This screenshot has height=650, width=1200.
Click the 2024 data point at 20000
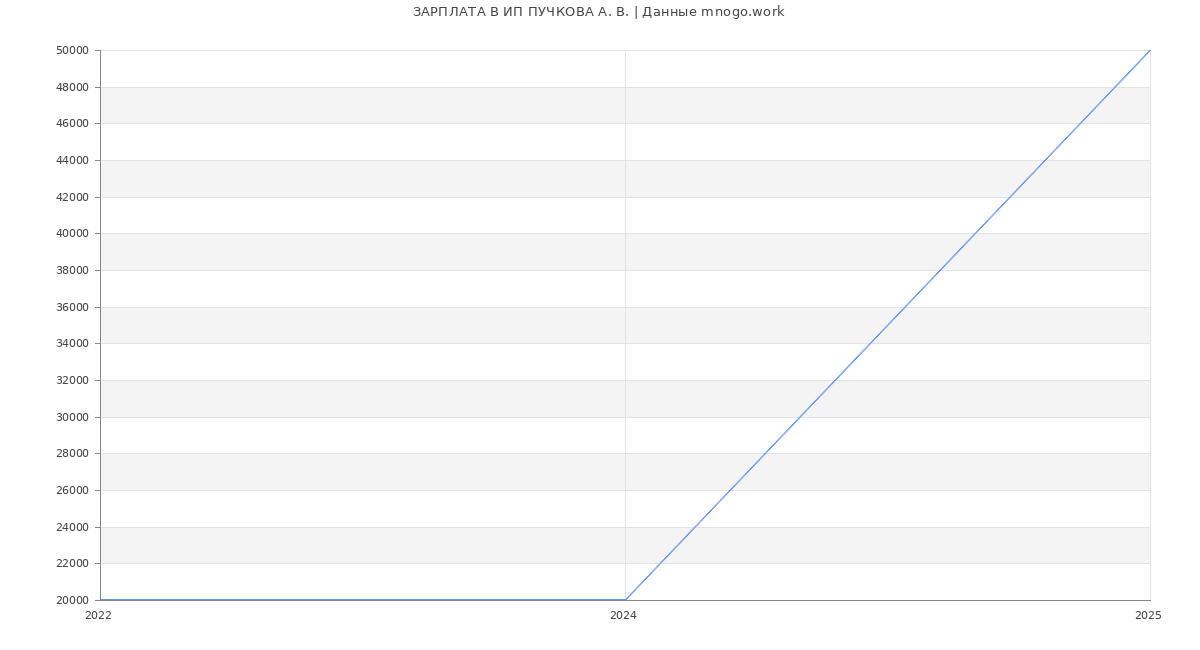[625, 600]
